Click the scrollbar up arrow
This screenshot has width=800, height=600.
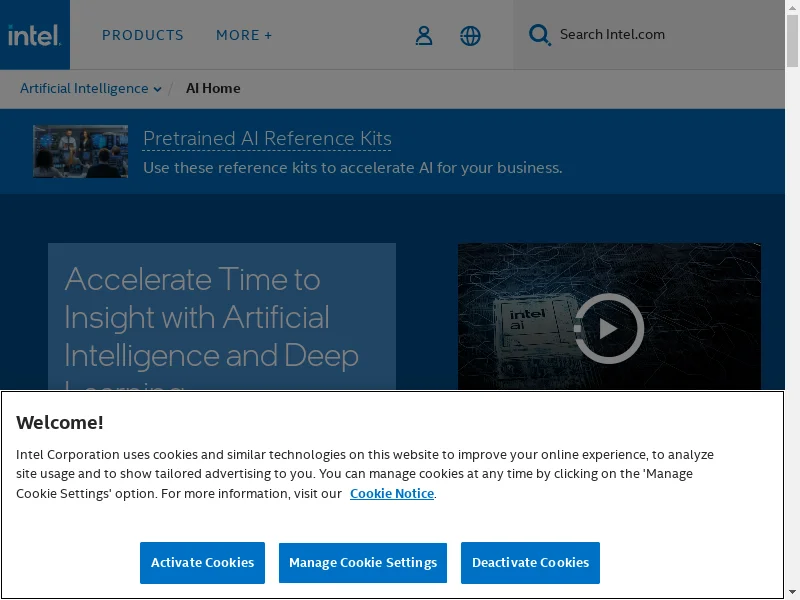pyautogui.click(x=792, y=7)
